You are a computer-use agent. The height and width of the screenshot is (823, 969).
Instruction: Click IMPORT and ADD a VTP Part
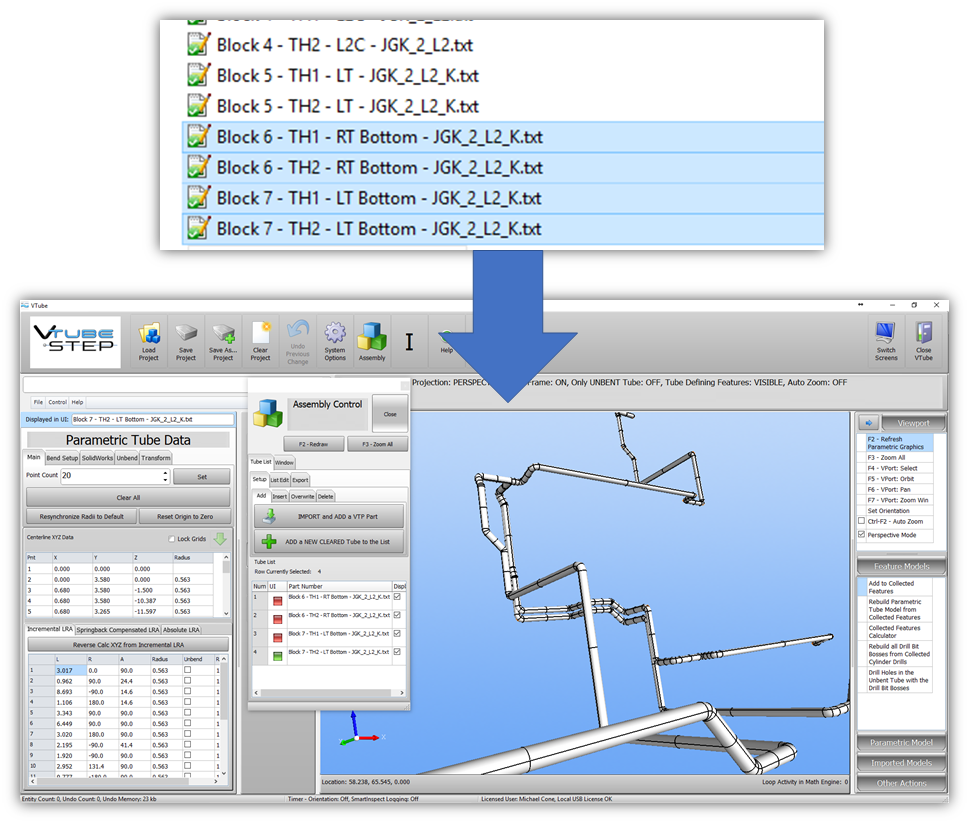click(x=329, y=516)
